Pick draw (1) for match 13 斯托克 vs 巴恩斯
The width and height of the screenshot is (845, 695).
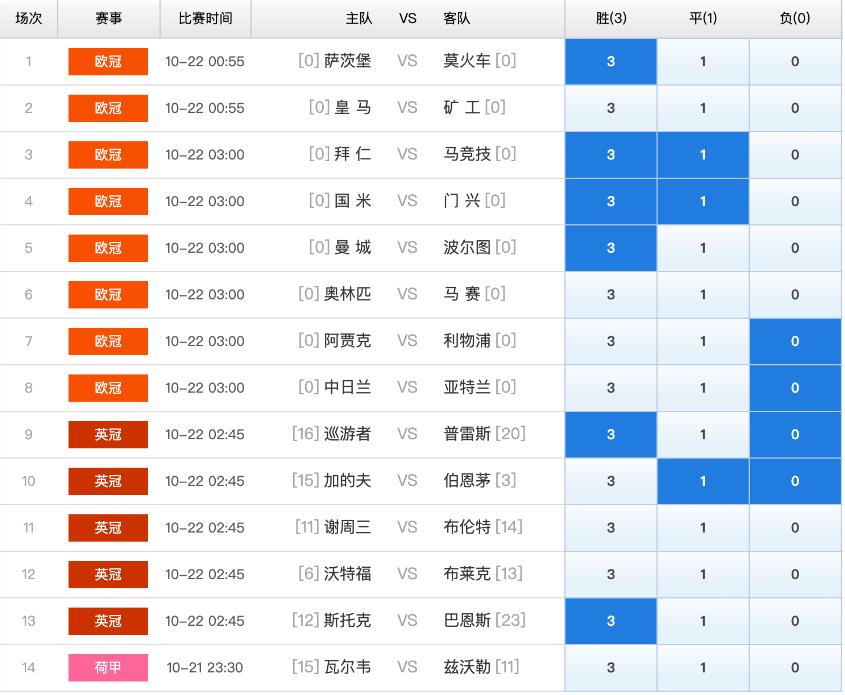point(703,621)
